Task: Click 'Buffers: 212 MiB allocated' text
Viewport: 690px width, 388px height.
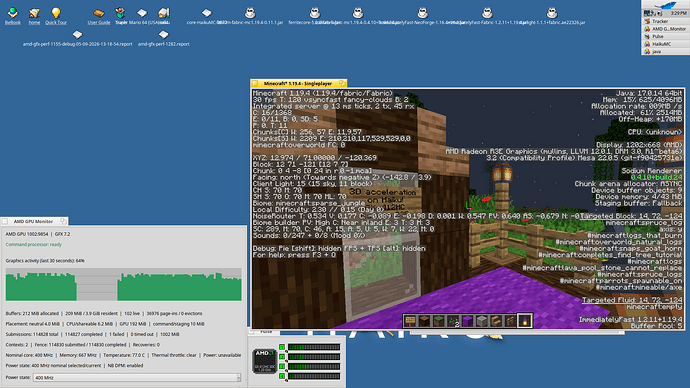Action: (x=32, y=314)
